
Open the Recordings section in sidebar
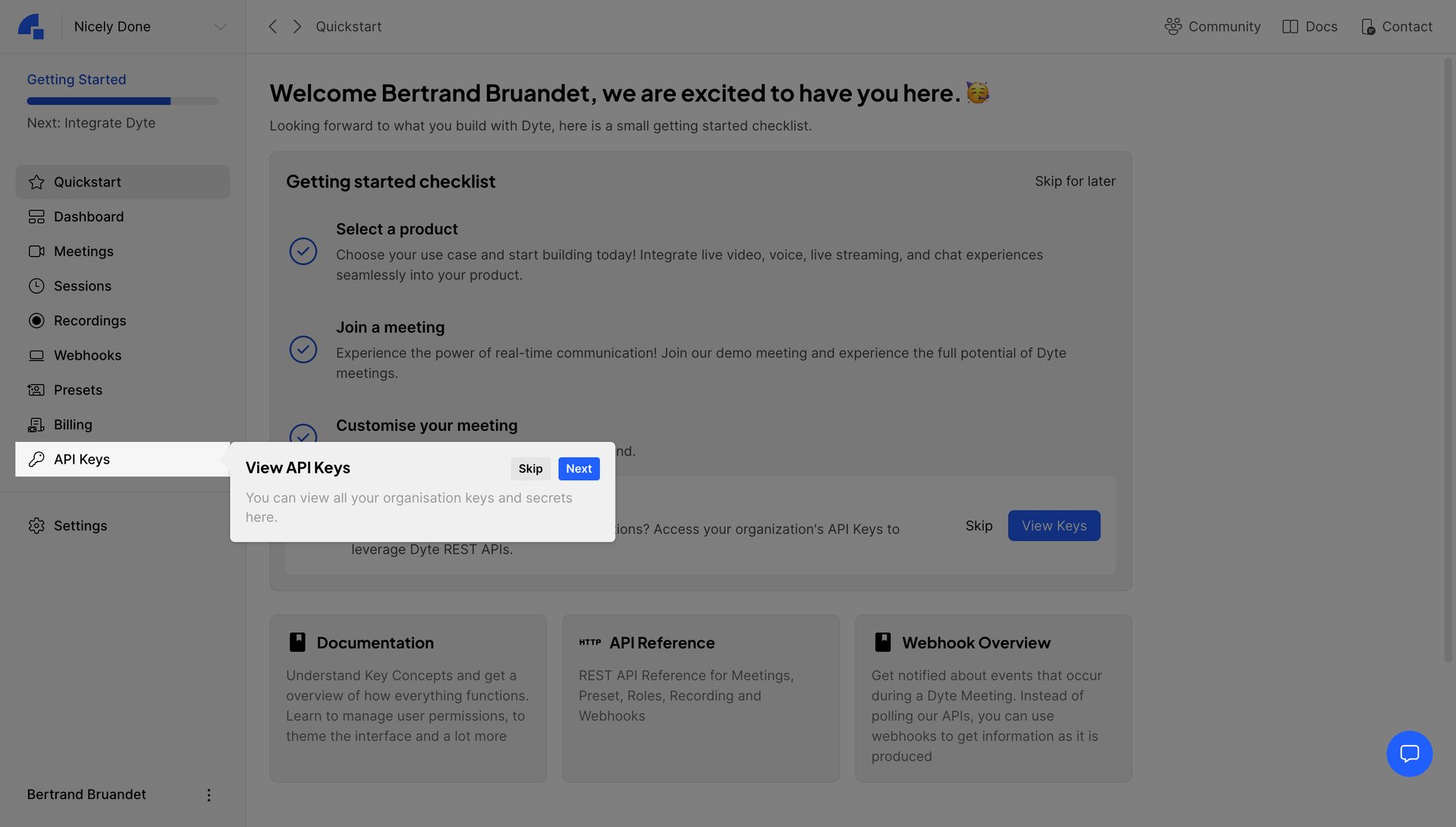click(89, 320)
